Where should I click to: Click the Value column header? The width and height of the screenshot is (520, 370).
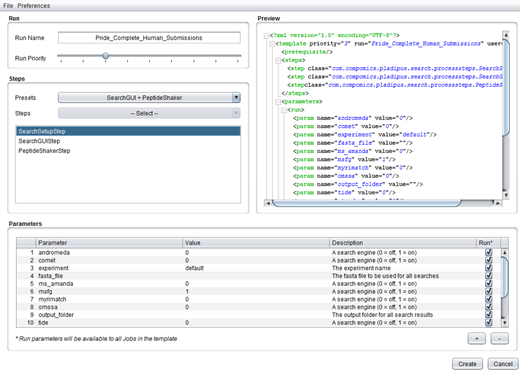(x=256, y=243)
